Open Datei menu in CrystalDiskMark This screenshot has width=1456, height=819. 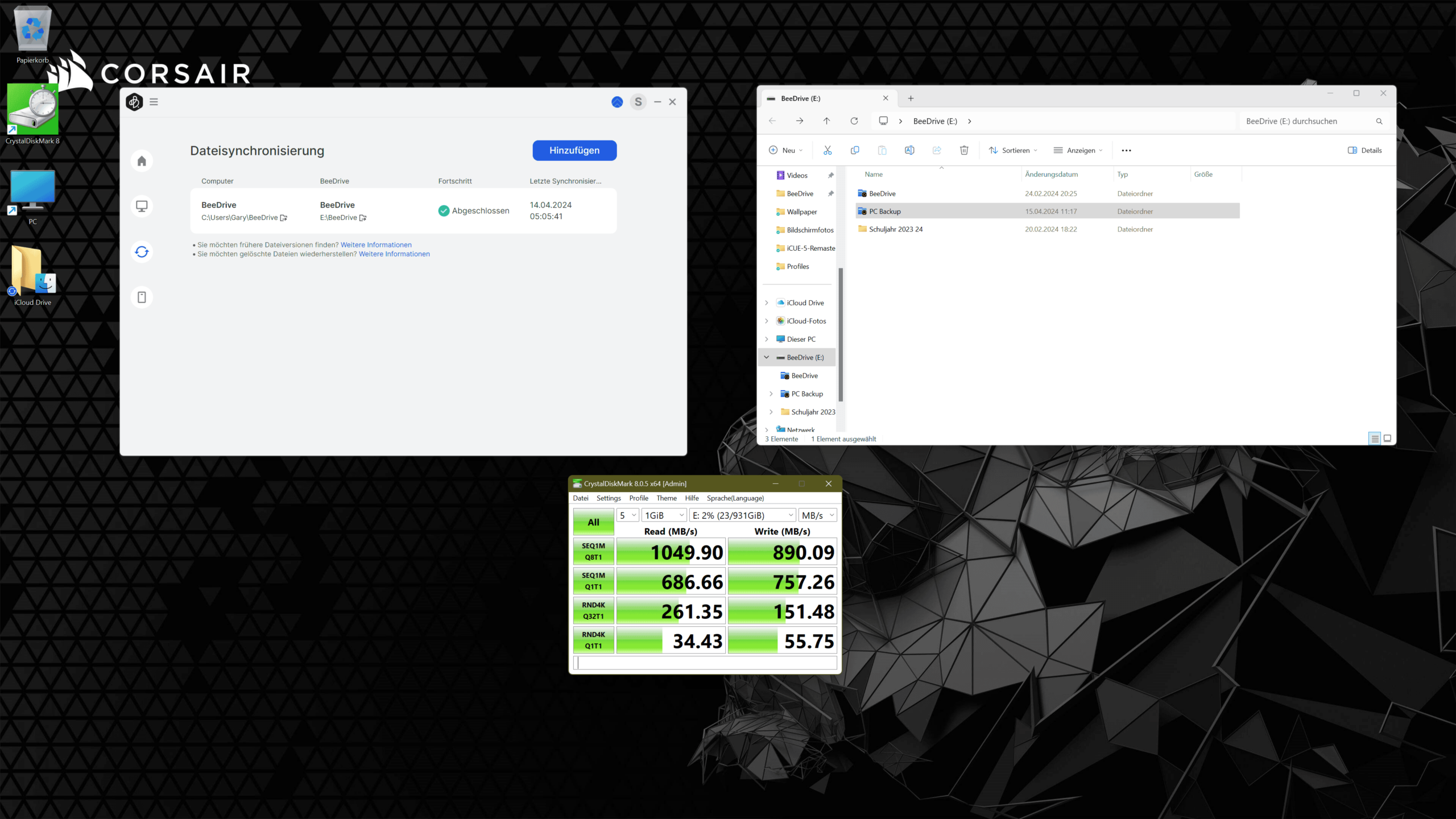[x=581, y=498]
